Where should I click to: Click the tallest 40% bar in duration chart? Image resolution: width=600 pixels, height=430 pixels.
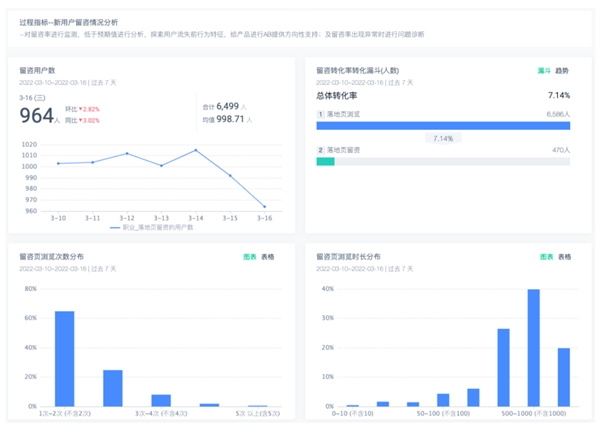tap(533, 347)
